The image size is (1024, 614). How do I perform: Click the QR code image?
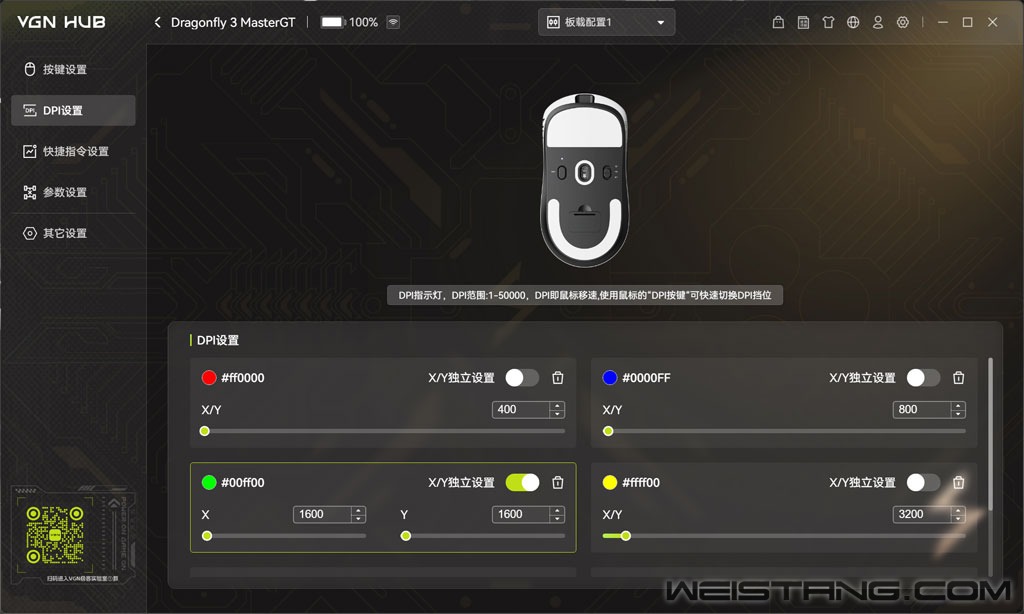pos(55,535)
